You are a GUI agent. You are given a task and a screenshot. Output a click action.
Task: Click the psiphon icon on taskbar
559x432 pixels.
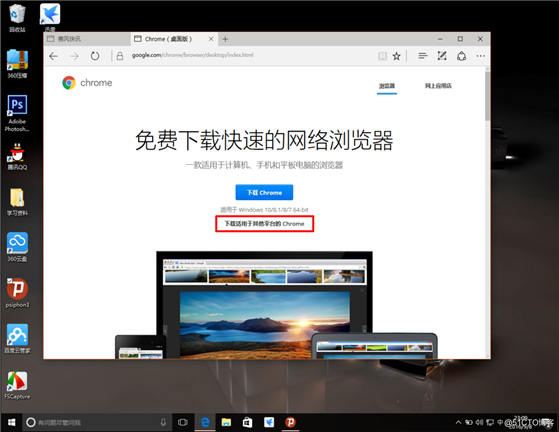pos(290,423)
